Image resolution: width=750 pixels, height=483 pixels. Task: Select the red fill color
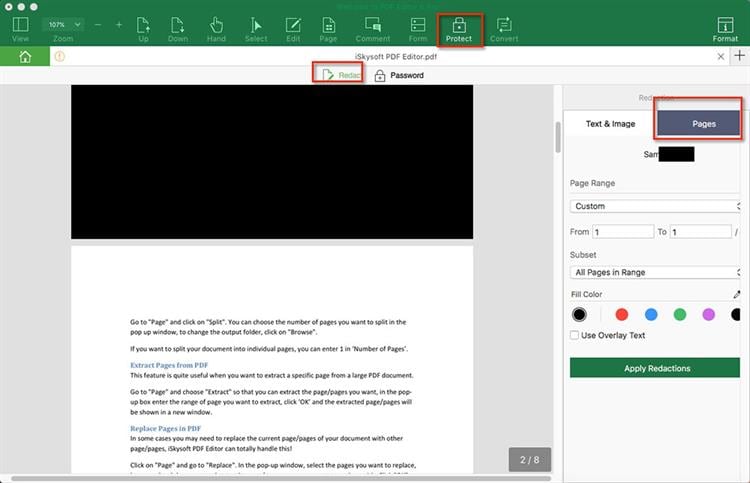pos(621,314)
